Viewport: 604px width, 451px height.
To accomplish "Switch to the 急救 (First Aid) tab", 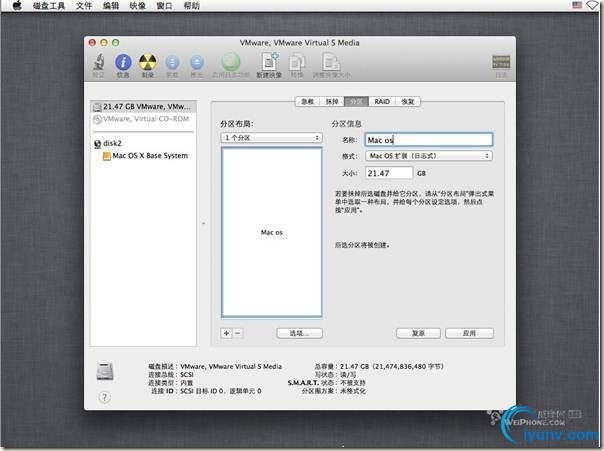I will (307, 102).
